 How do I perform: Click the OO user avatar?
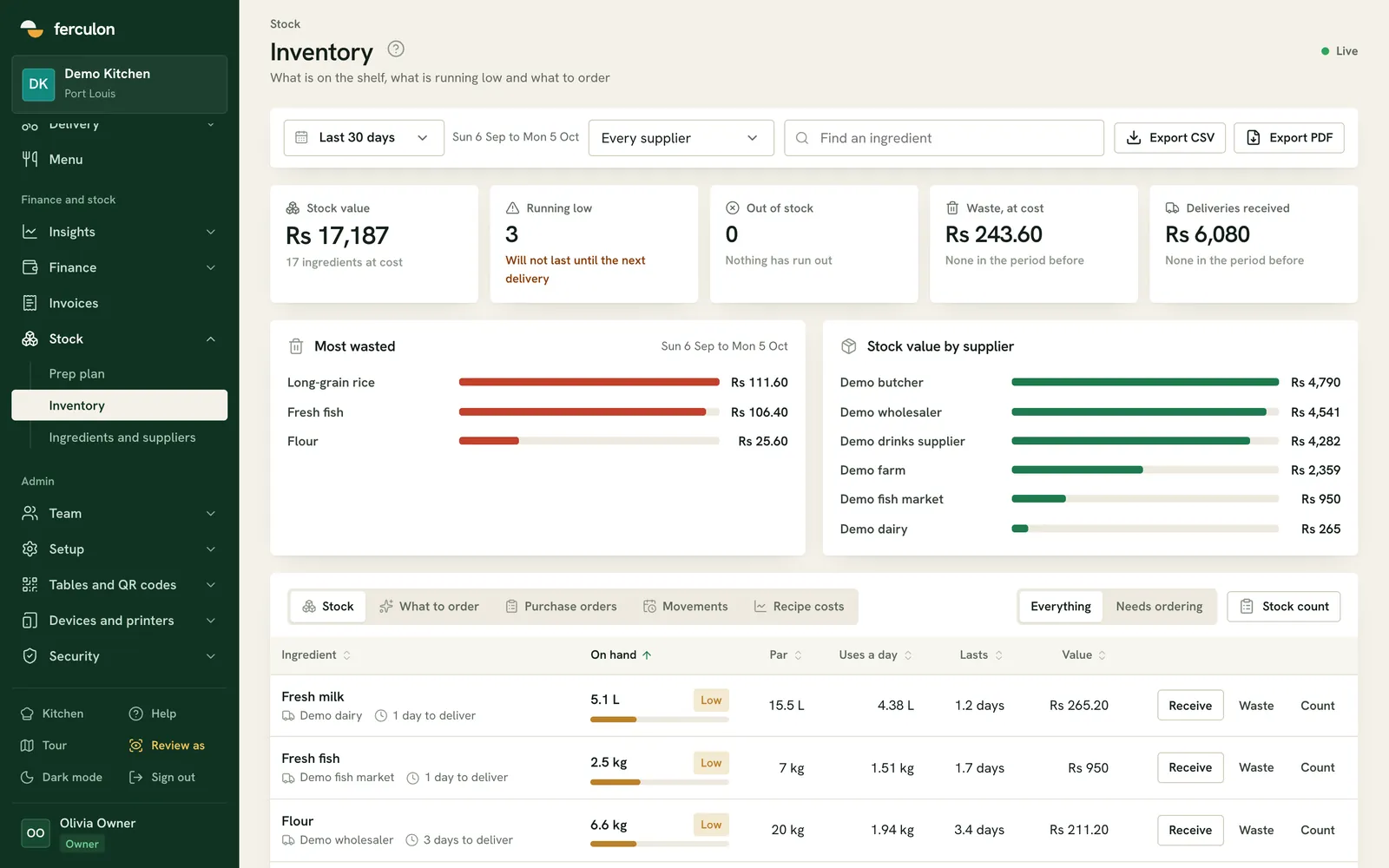(36, 832)
